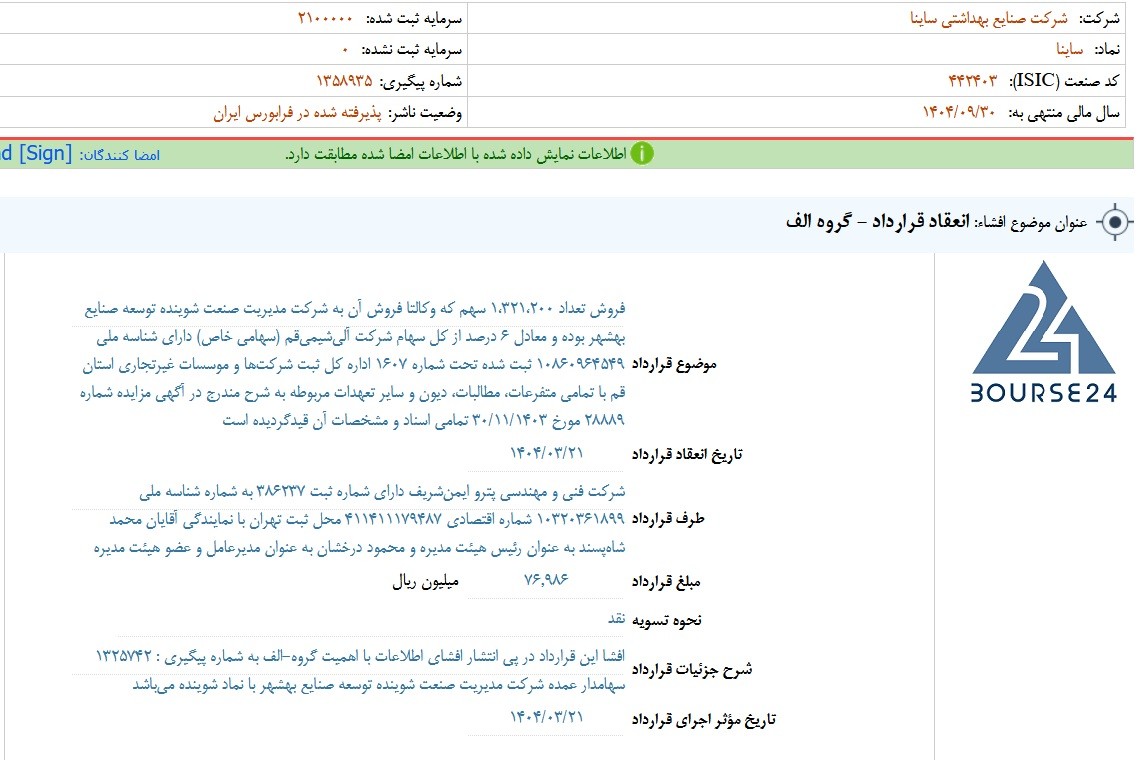Click the target icon beside عنوان موضوع افشاء
The image size is (1143, 760).
[x=1115, y=222]
